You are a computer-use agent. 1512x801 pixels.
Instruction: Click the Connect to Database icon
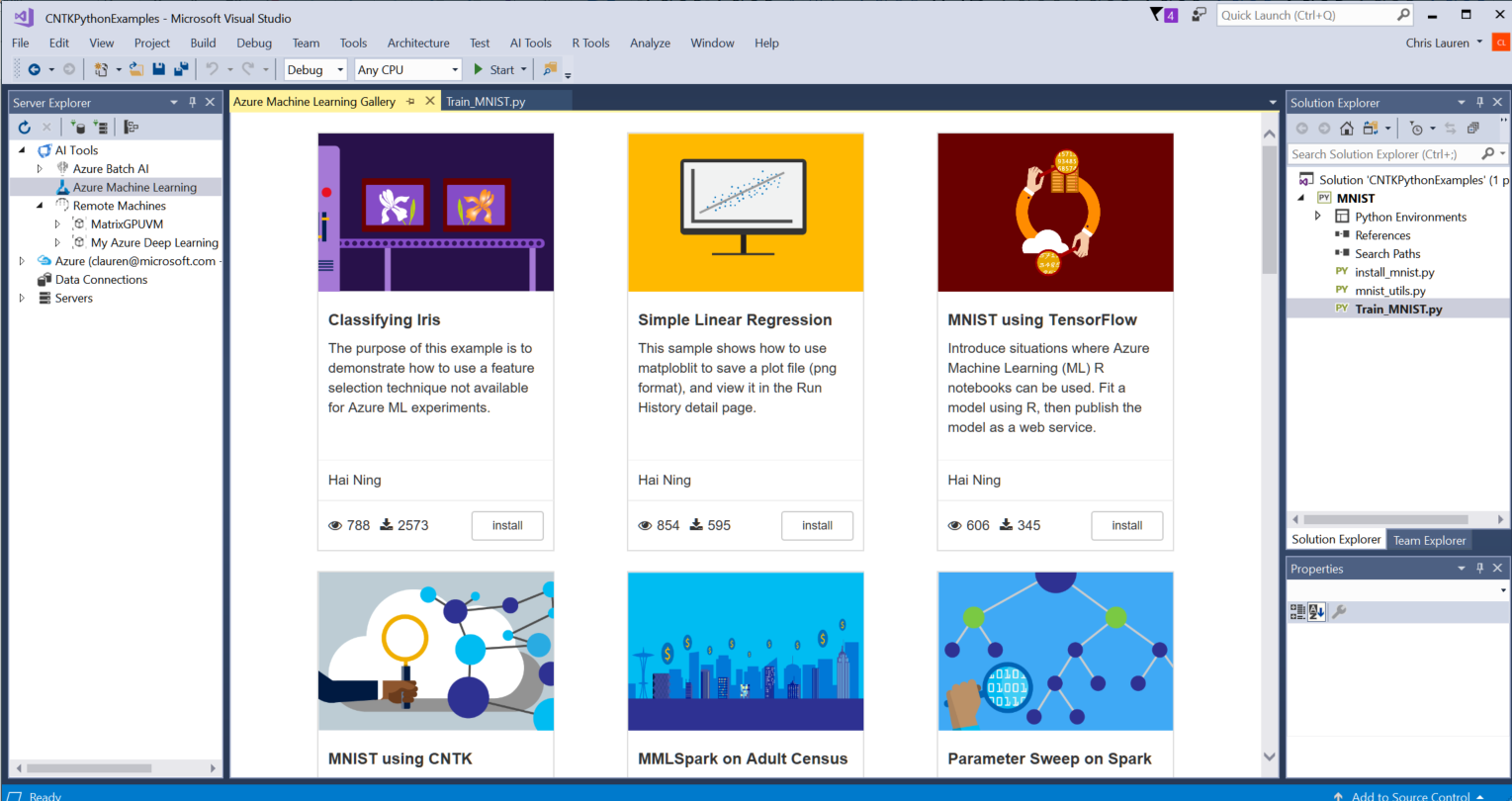(x=78, y=127)
